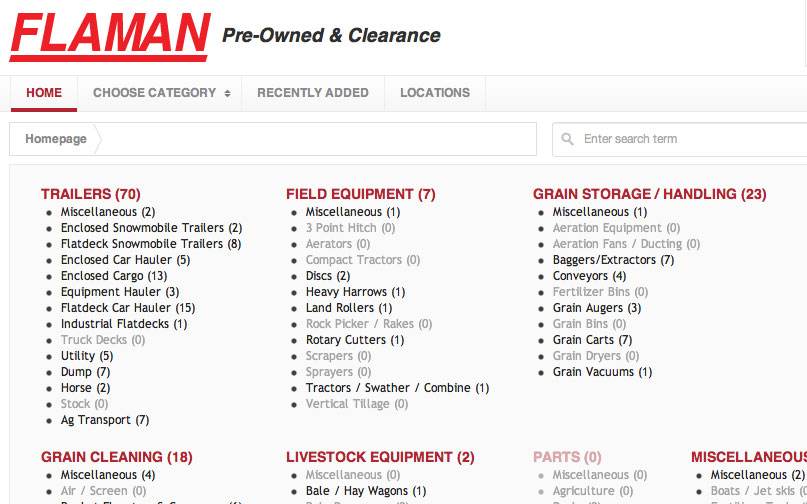Select Agriculture (0) under Parts

[x=593, y=491]
